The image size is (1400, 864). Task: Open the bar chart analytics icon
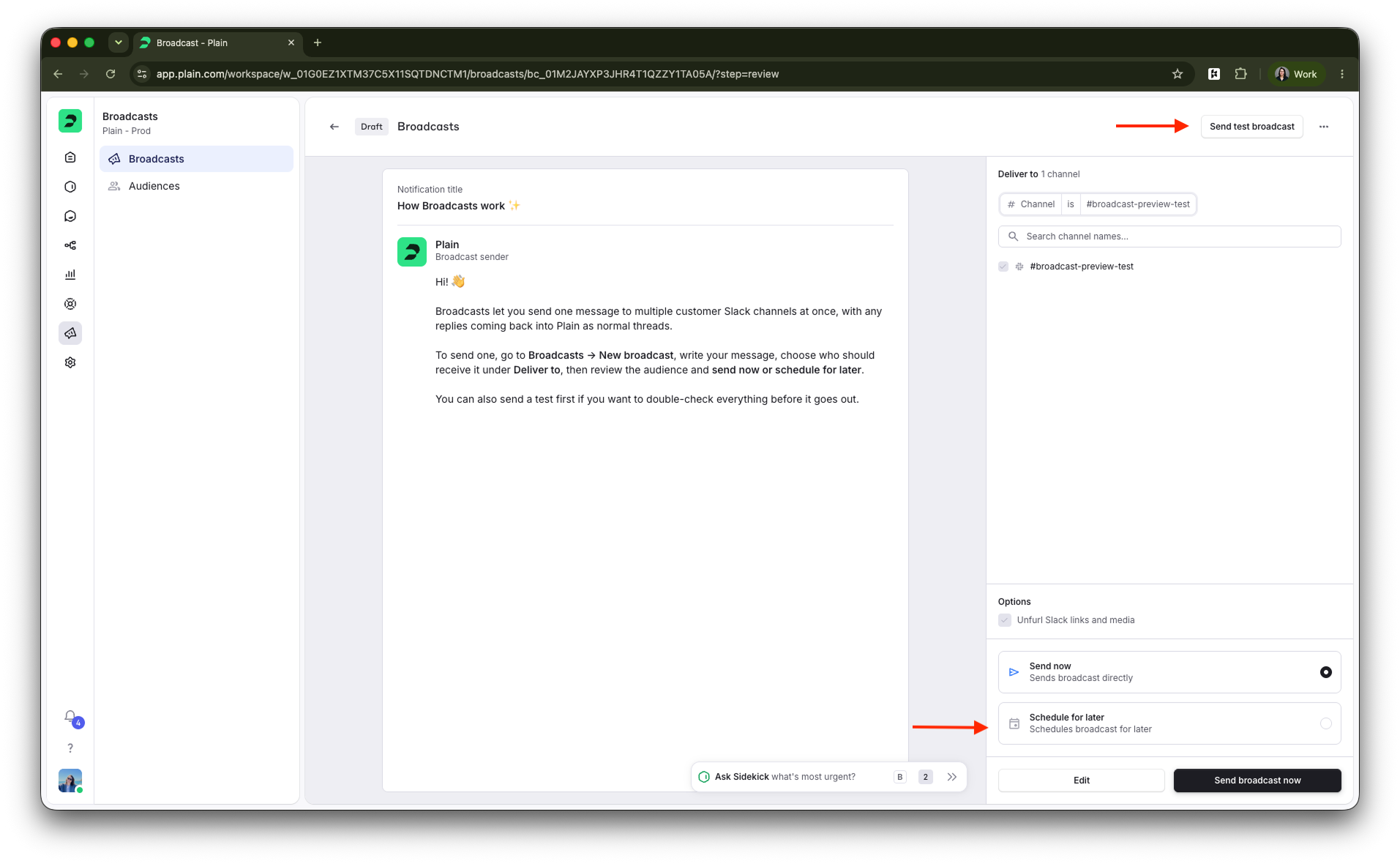(x=70, y=275)
